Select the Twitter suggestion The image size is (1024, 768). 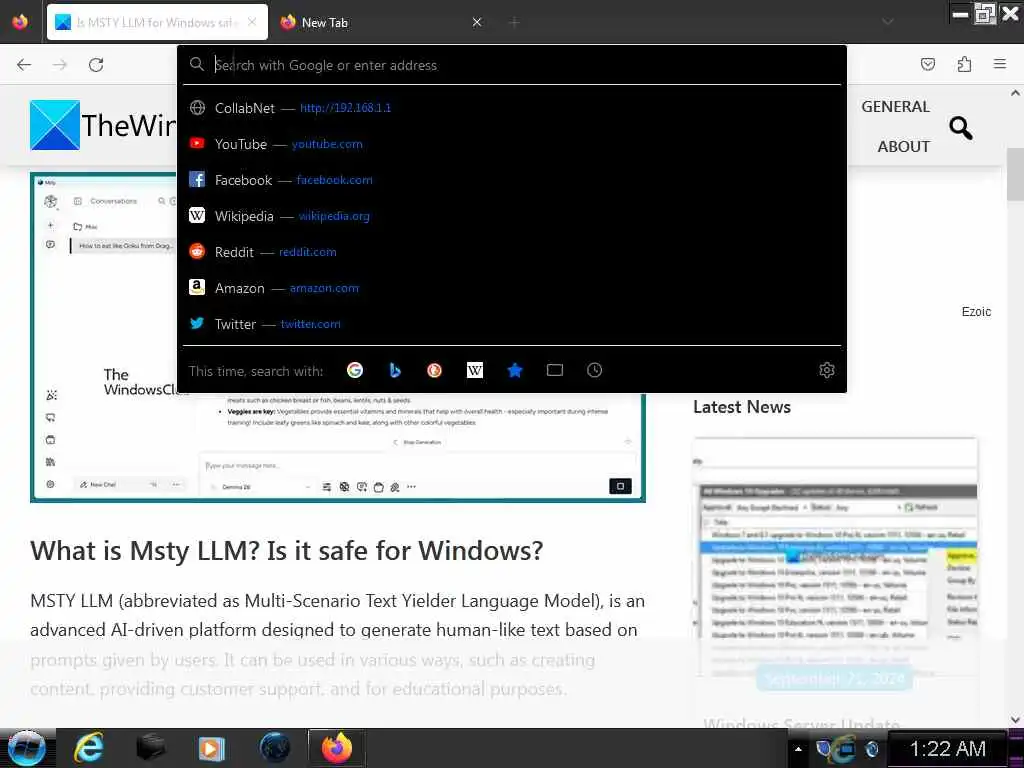(x=512, y=323)
